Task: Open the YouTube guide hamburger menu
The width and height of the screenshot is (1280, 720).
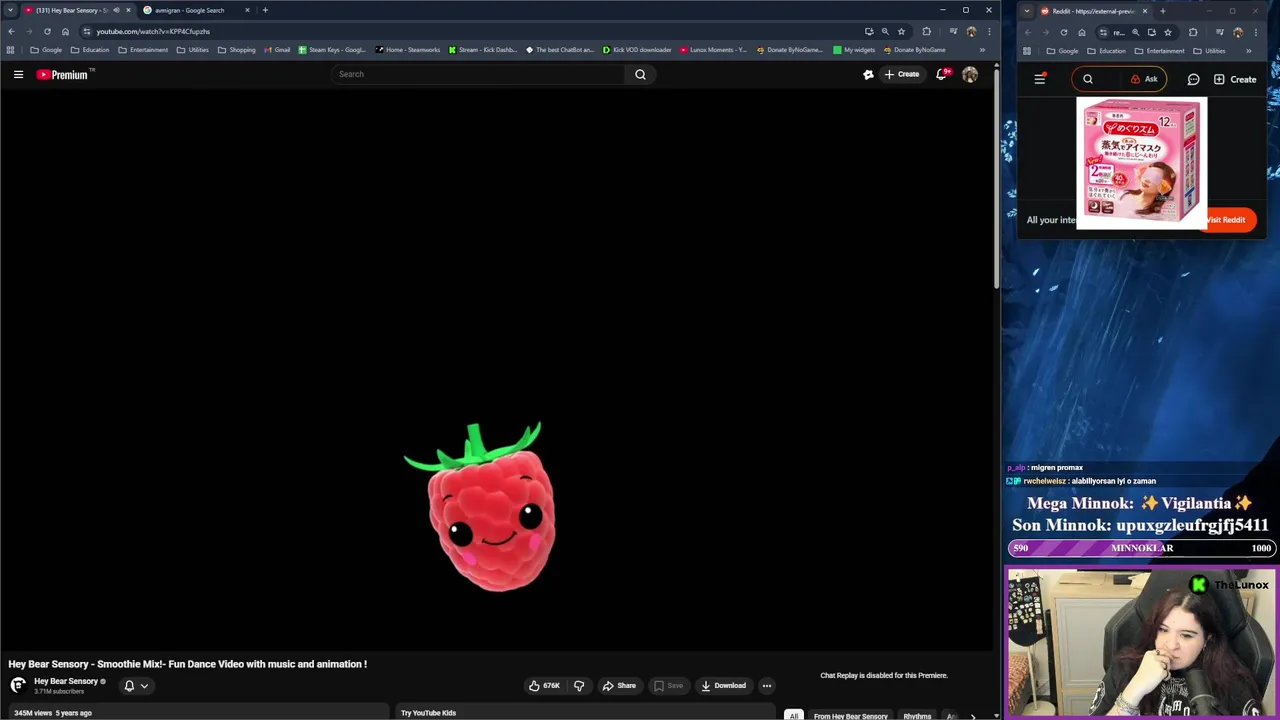Action: tap(18, 74)
